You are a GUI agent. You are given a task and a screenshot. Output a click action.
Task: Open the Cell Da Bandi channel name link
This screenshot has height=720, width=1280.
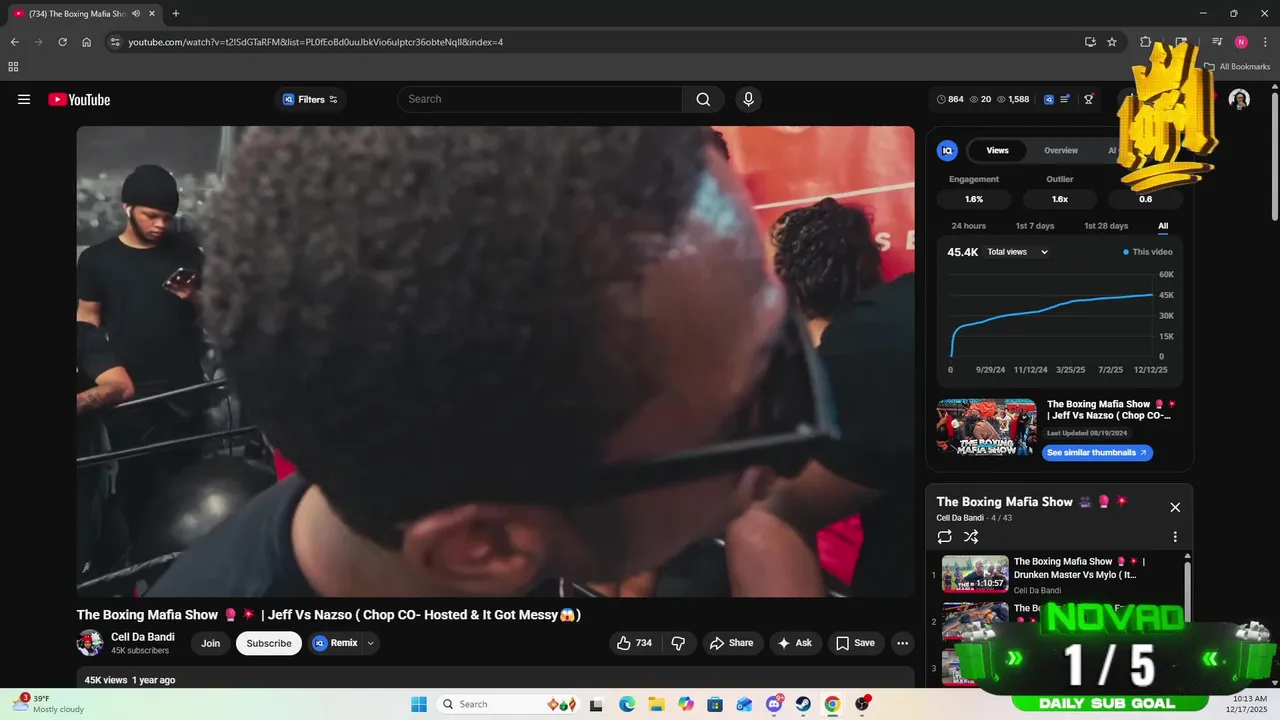click(x=143, y=637)
